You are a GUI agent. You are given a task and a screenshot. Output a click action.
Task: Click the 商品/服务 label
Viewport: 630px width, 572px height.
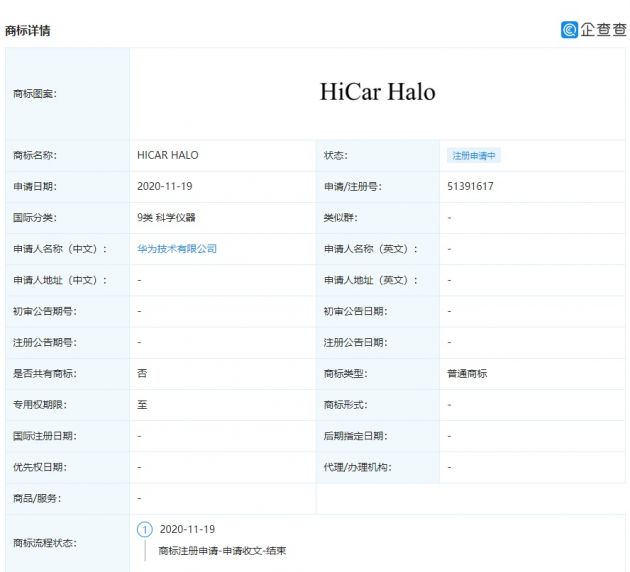(x=37, y=498)
